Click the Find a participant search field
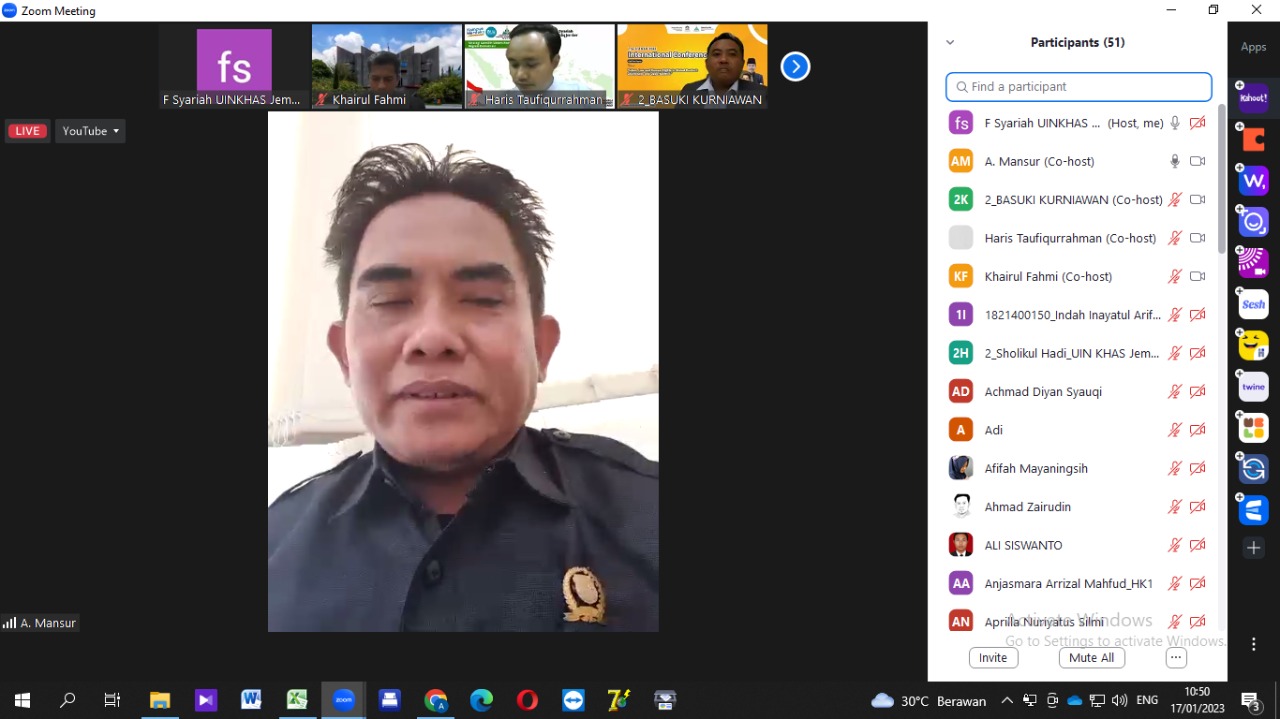The height and width of the screenshot is (719, 1280). [x=1078, y=87]
